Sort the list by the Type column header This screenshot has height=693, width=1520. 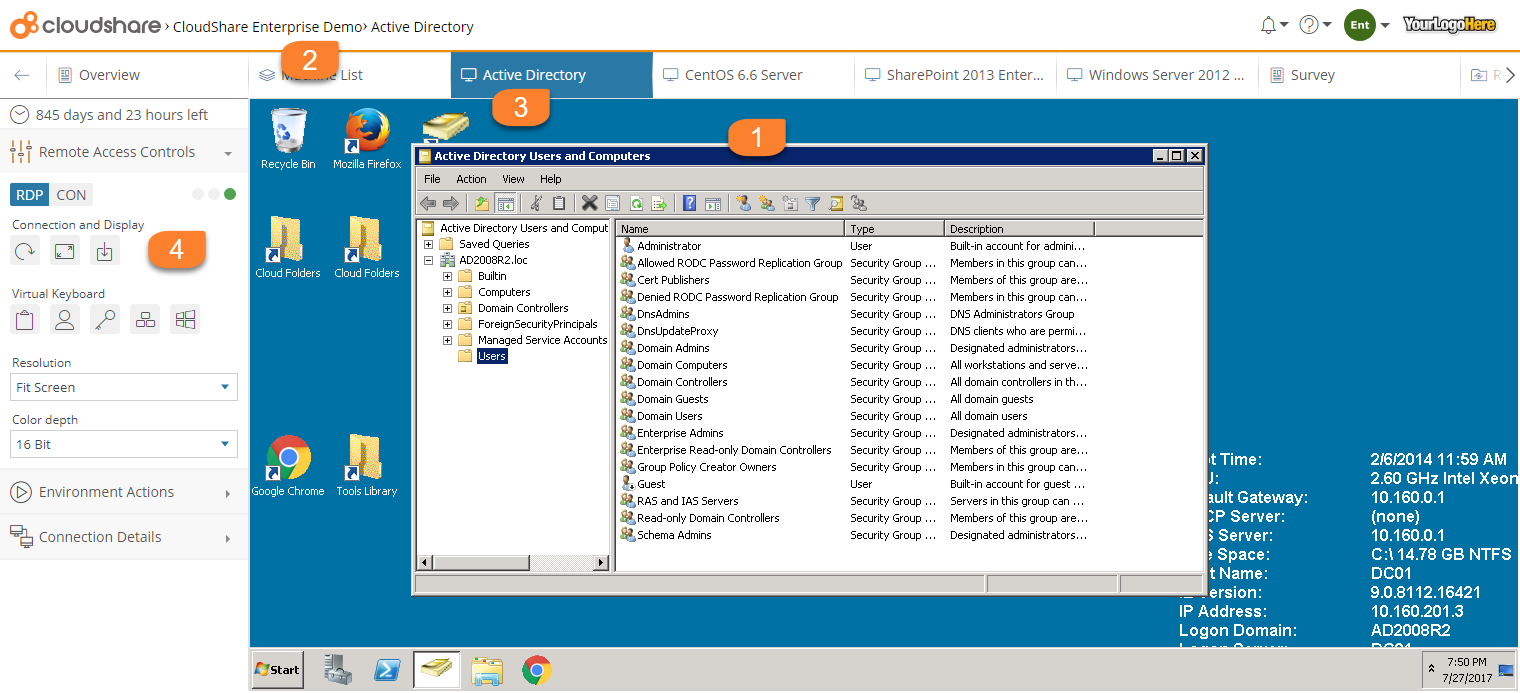pos(895,229)
